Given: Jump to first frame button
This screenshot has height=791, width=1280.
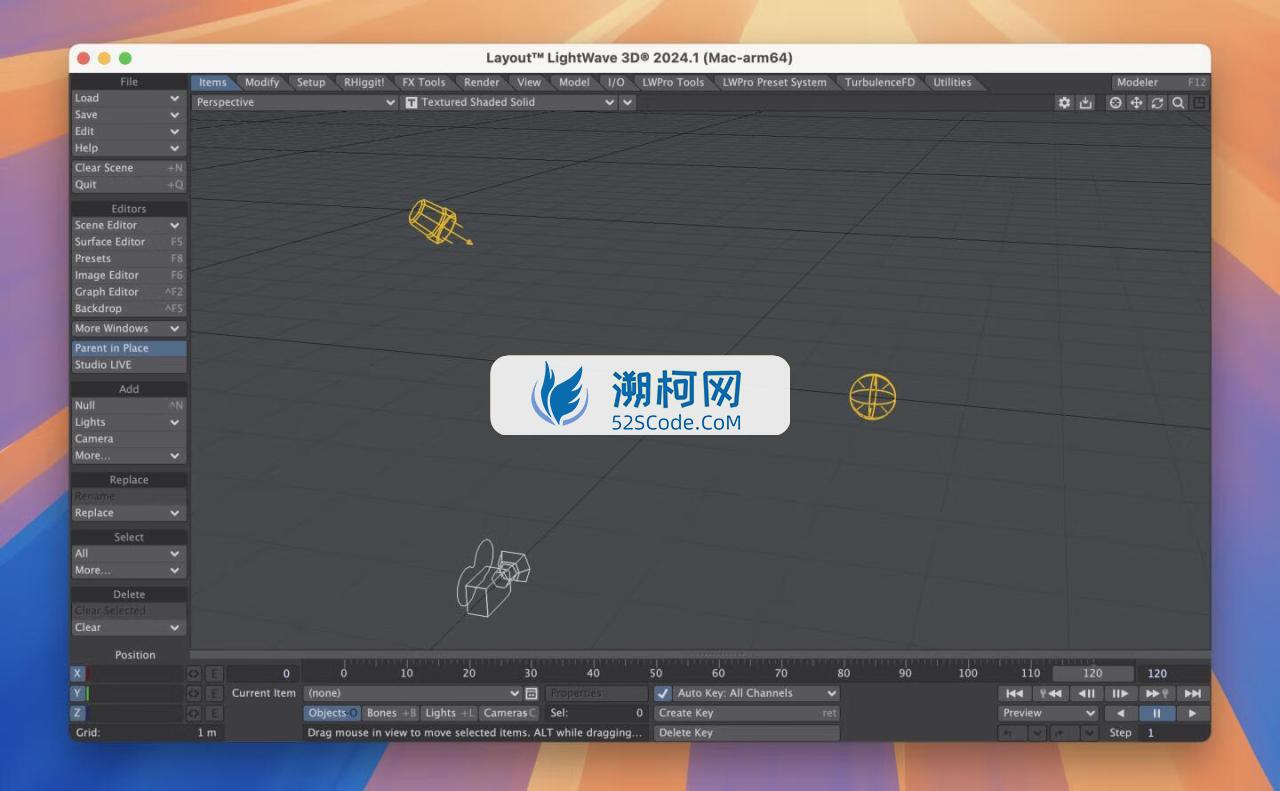Looking at the screenshot, I should pyautogui.click(x=1014, y=693).
